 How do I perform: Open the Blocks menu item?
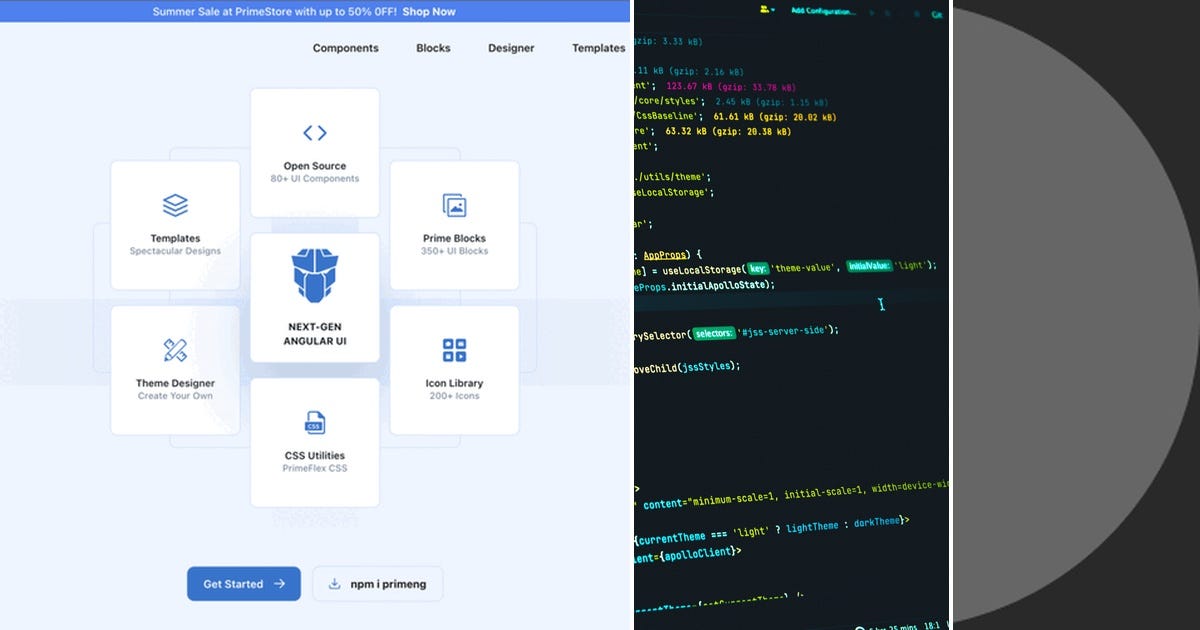(433, 47)
